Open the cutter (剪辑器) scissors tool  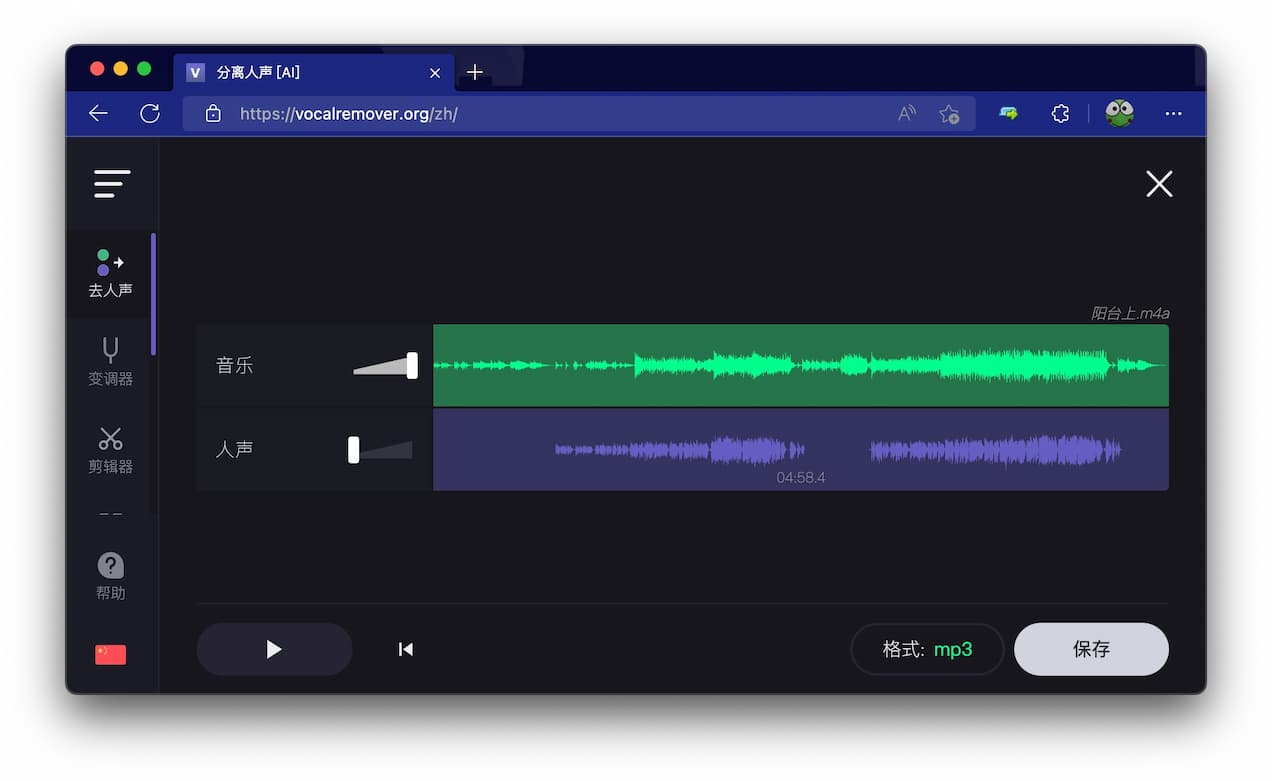coord(110,449)
